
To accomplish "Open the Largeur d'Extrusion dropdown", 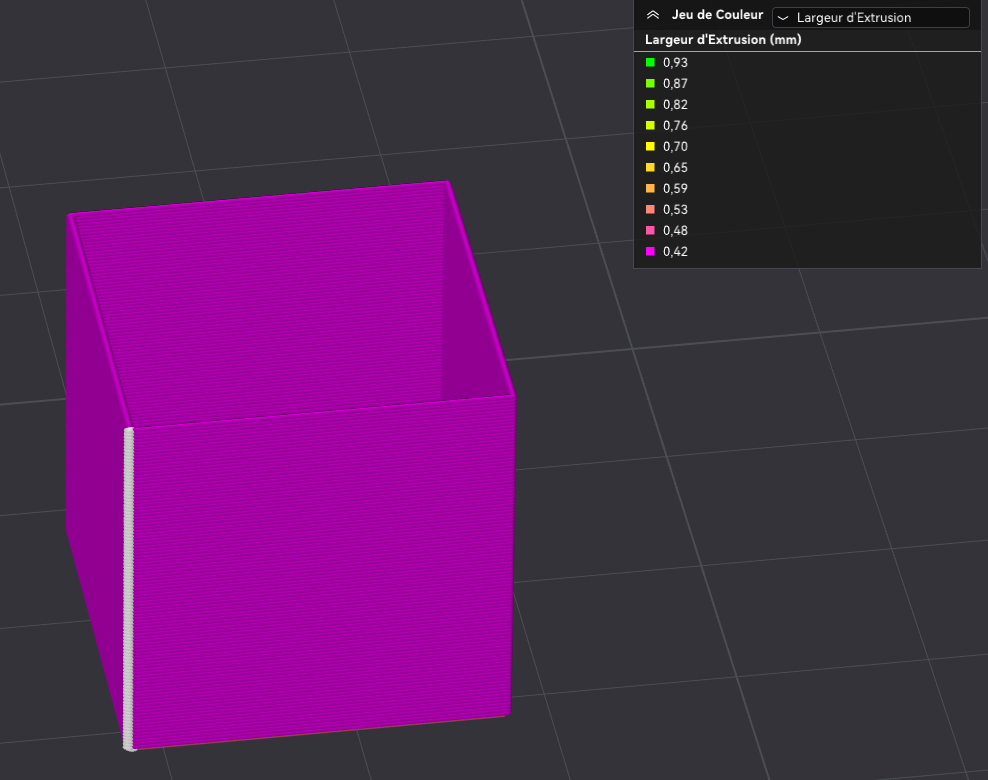I will pos(870,18).
